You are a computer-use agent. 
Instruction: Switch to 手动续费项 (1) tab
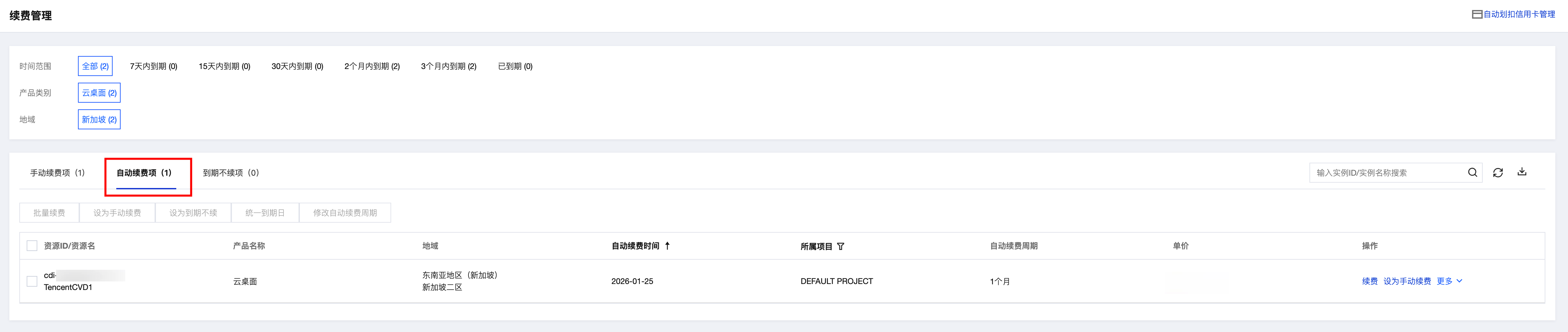click(x=58, y=173)
